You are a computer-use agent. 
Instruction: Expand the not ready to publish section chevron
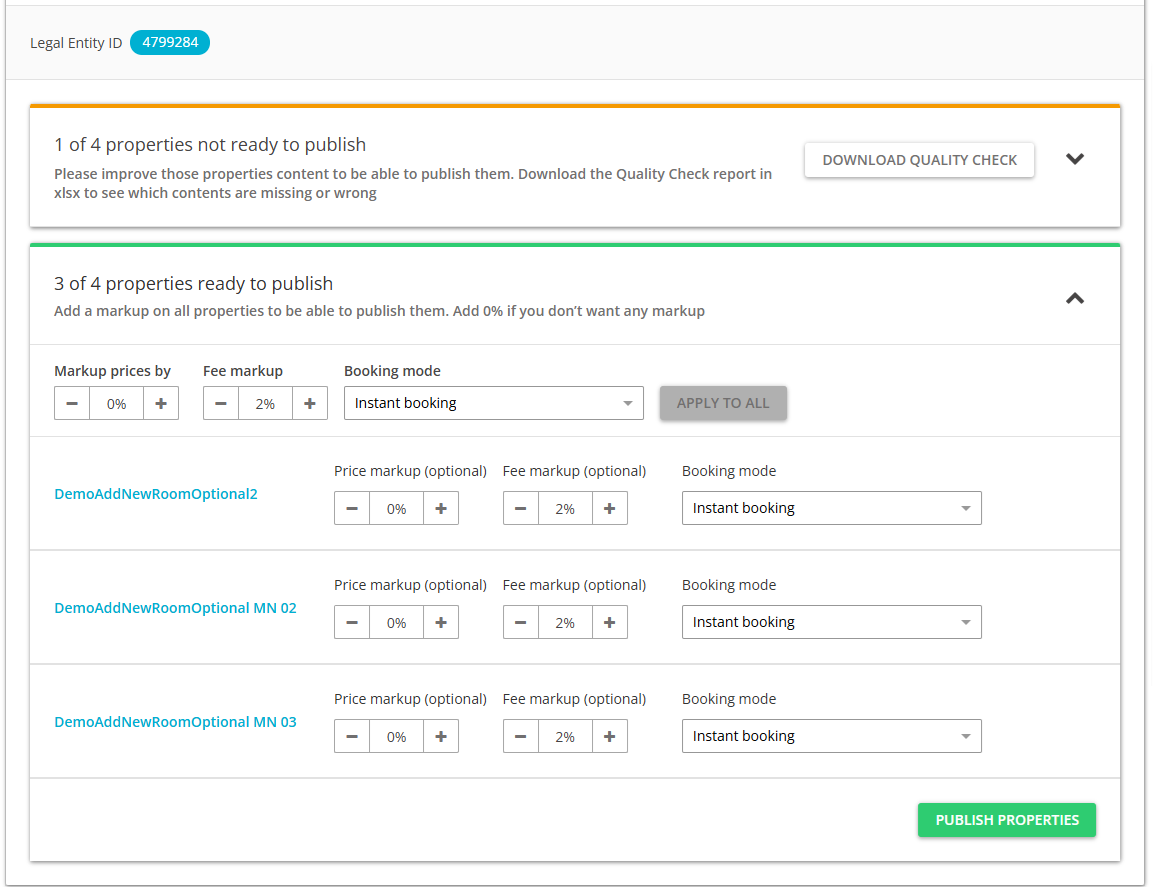coord(1075,159)
